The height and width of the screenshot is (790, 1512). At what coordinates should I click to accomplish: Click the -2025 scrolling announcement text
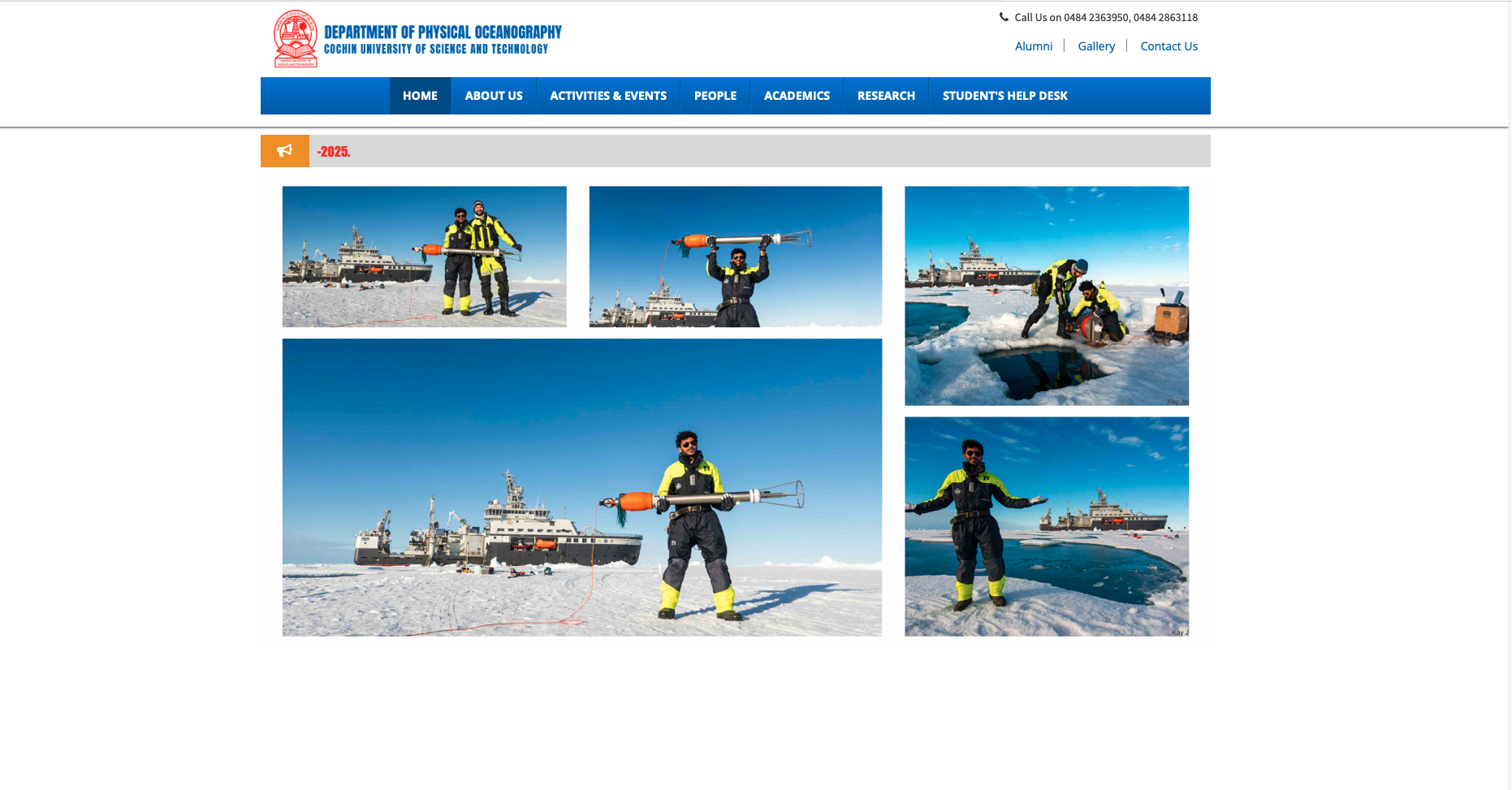[334, 151]
